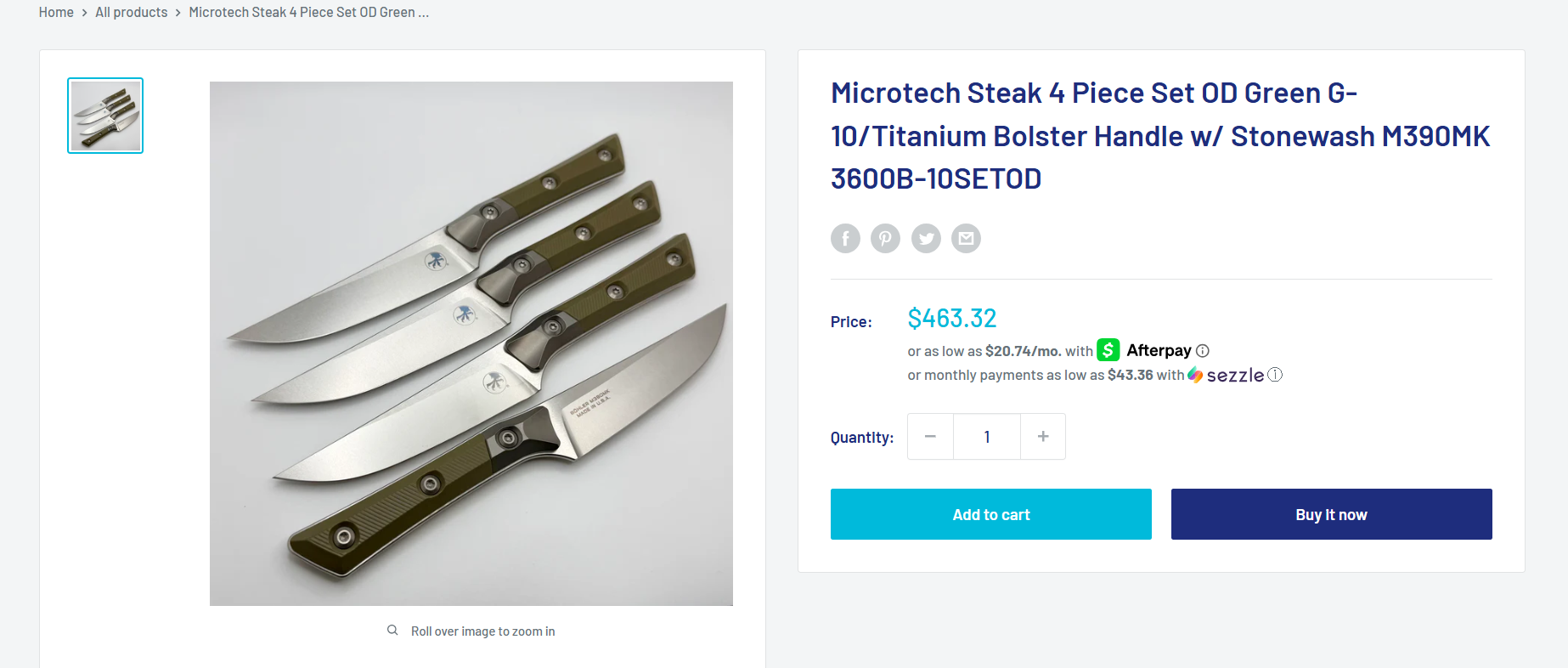Share product by email icon

(x=966, y=239)
